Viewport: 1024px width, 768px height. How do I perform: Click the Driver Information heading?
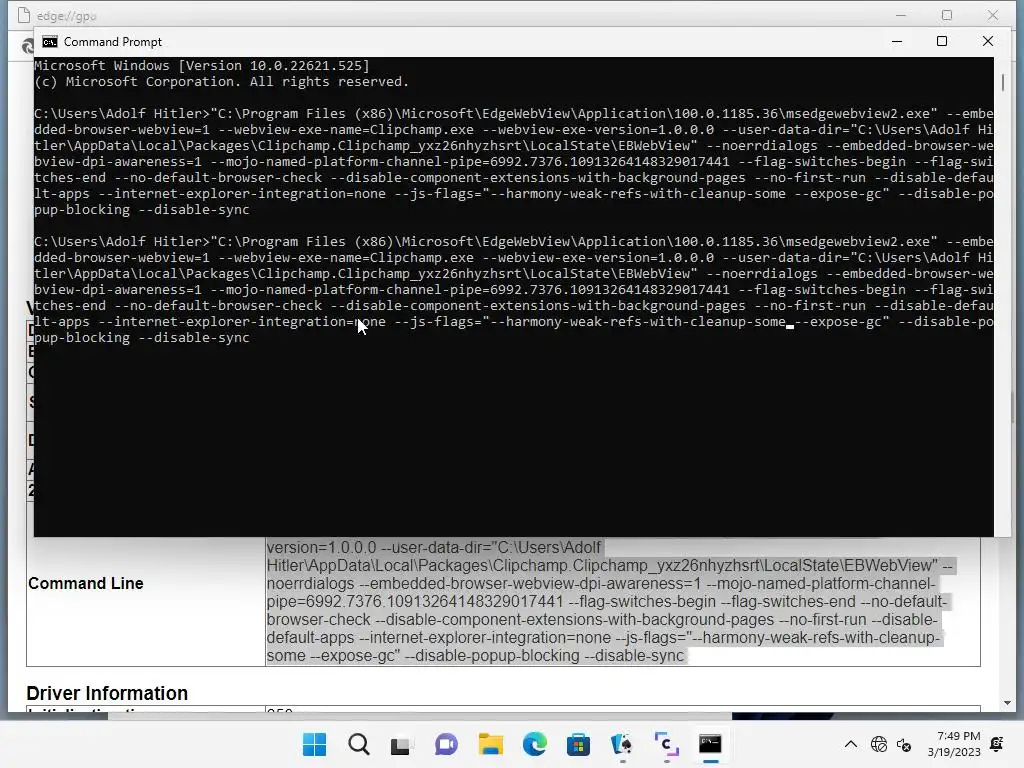point(107,693)
